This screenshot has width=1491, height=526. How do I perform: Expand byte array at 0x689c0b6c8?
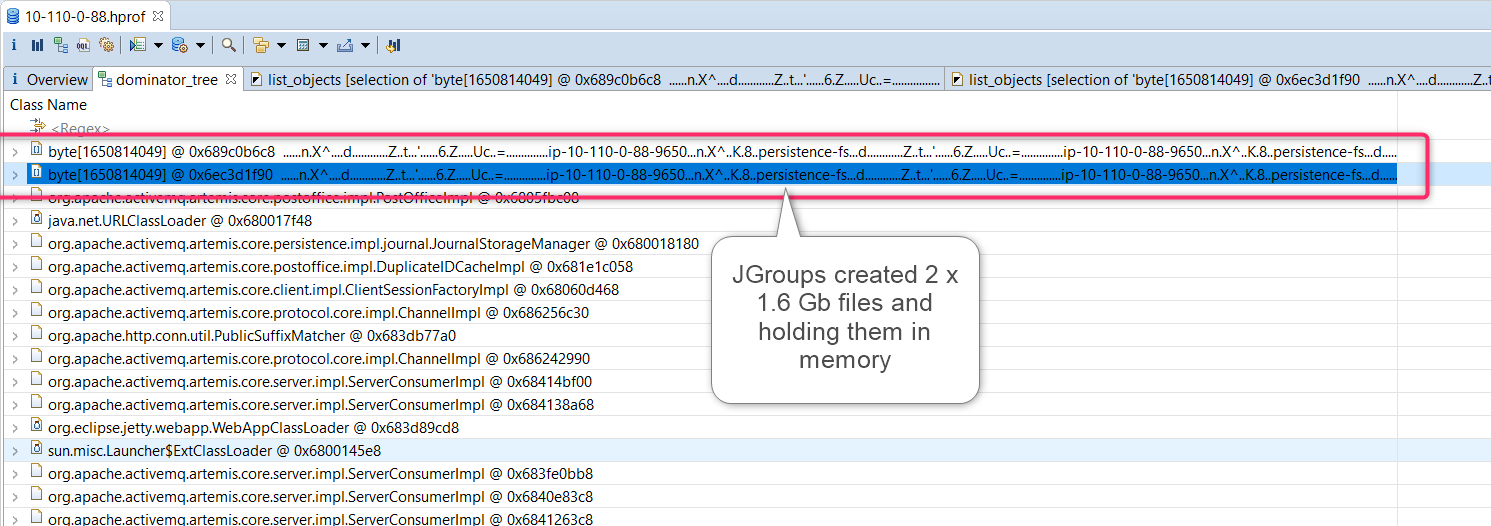point(14,152)
